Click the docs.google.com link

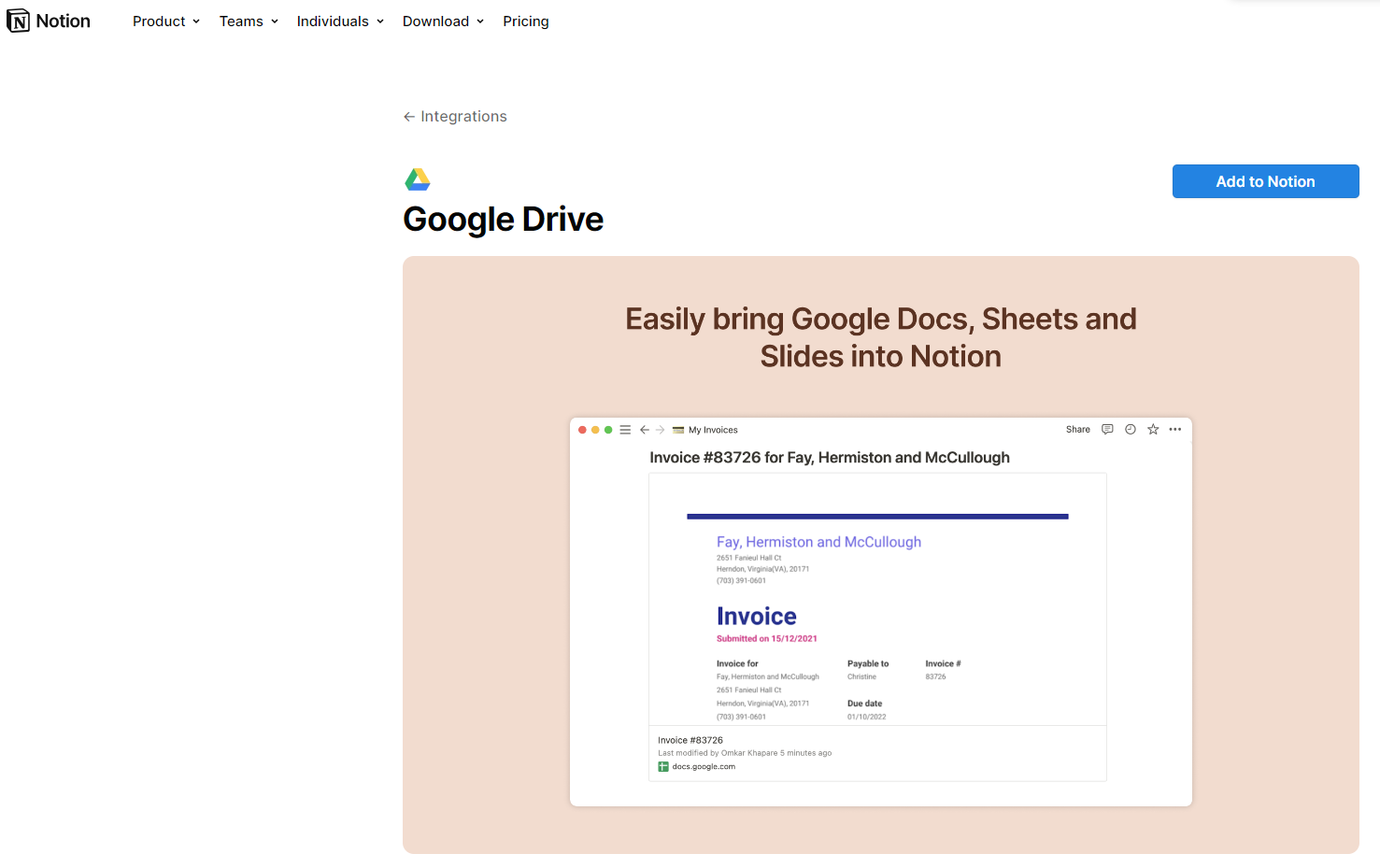tap(704, 767)
